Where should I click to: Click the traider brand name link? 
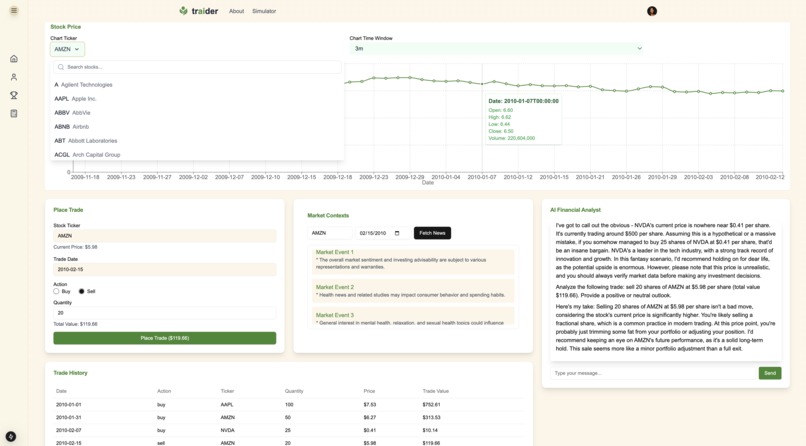tap(205, 11)
